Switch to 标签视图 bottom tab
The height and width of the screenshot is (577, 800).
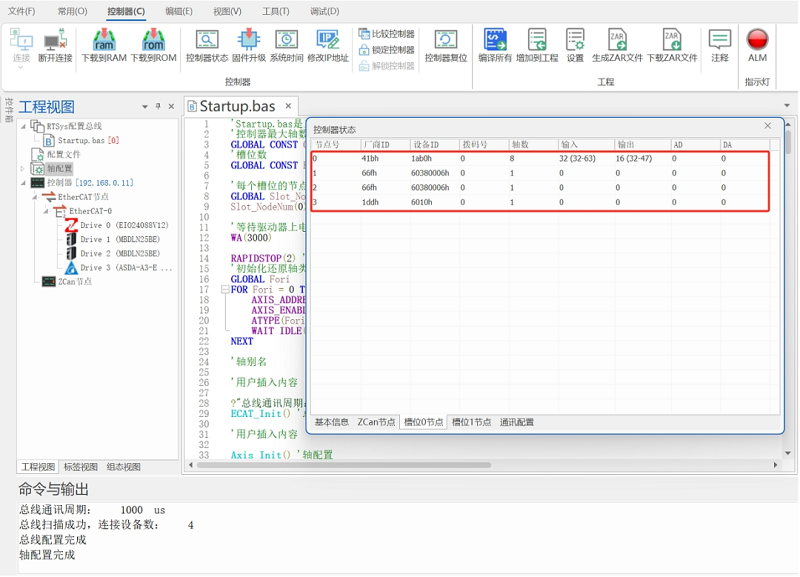click(x=81, y=467)
